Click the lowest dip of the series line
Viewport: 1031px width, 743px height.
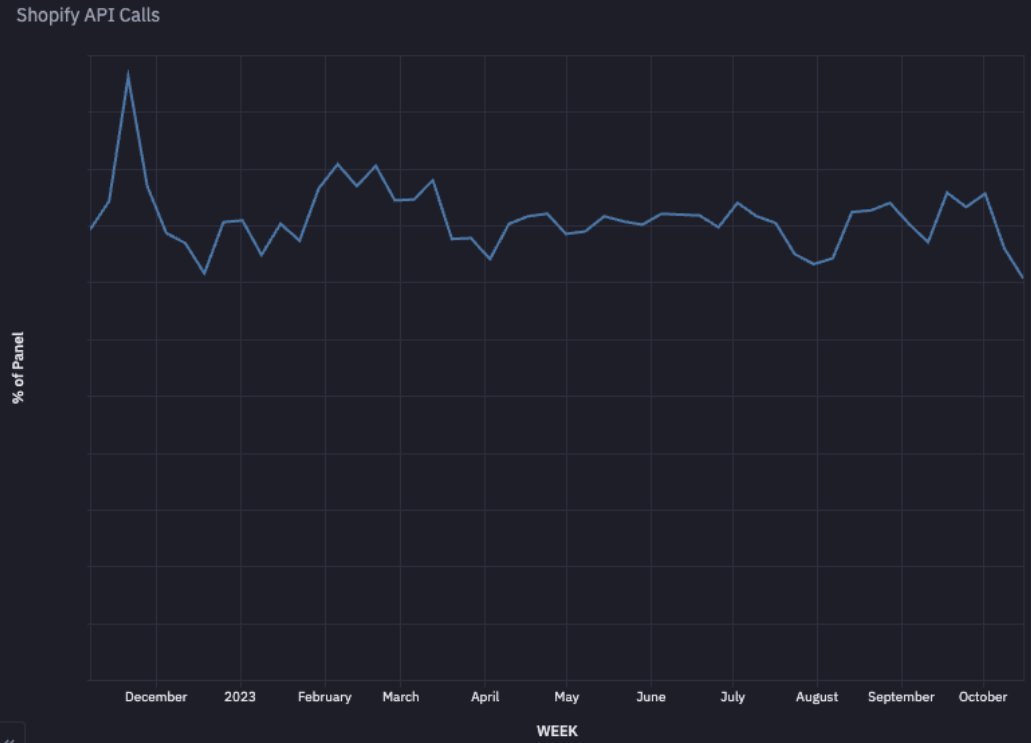tap(204, 272)
